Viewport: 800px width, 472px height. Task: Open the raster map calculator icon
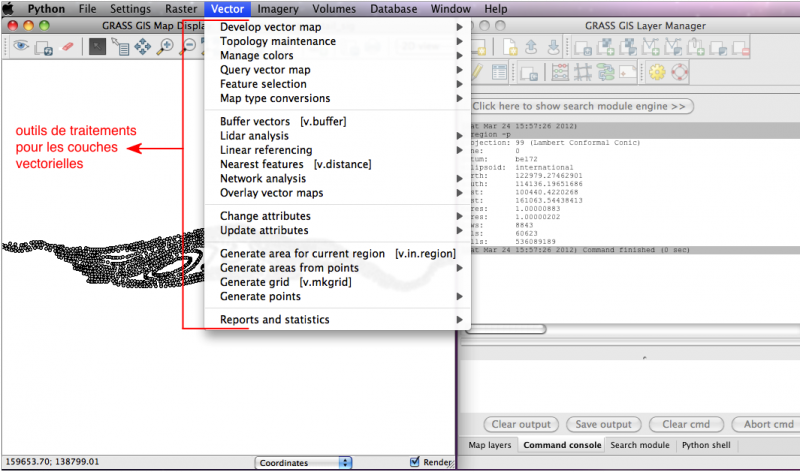point(560,72)
